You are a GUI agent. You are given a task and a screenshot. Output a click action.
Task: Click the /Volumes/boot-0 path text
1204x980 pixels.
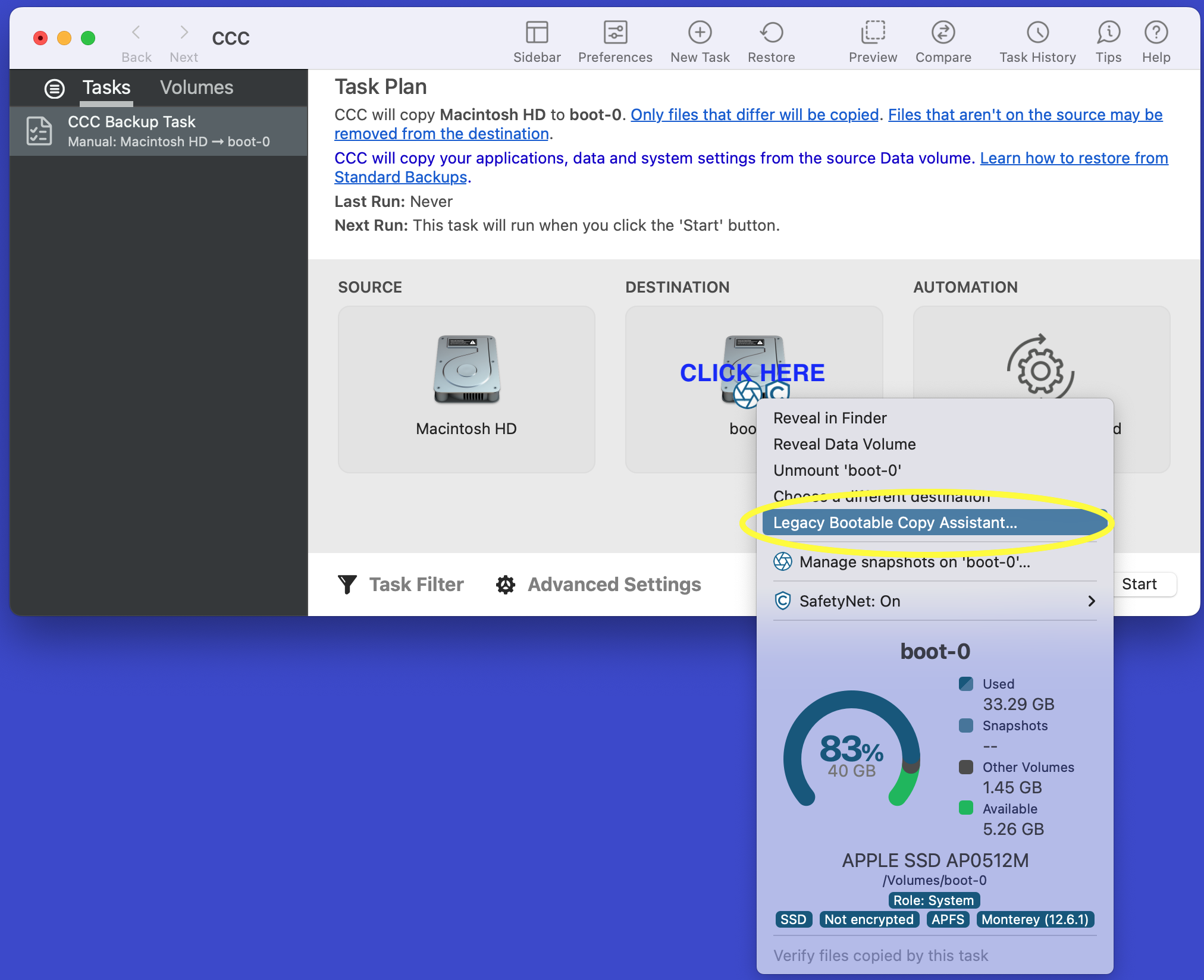point(935,881)
